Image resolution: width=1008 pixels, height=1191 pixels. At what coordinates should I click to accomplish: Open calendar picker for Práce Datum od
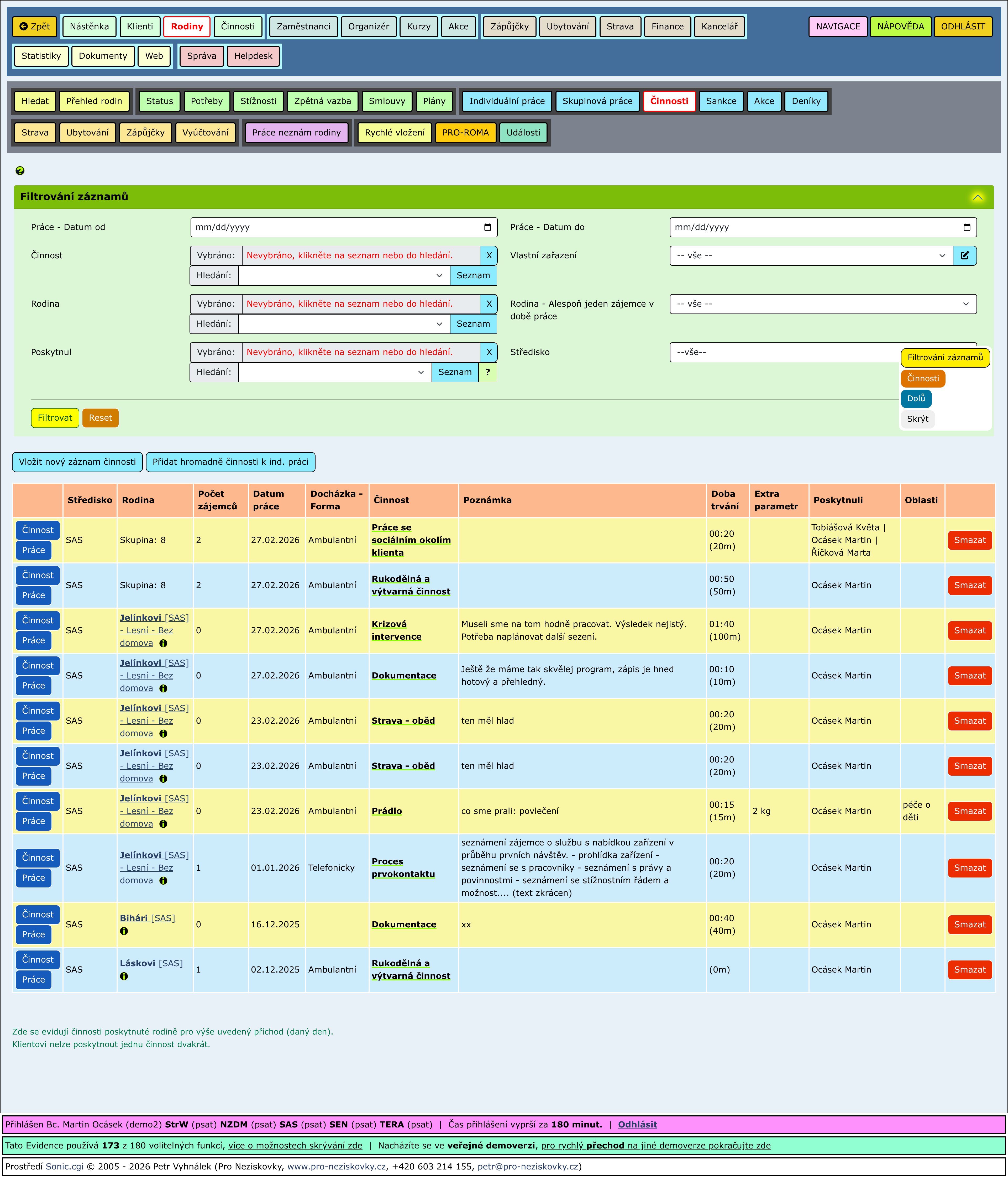tap(487, 227)
